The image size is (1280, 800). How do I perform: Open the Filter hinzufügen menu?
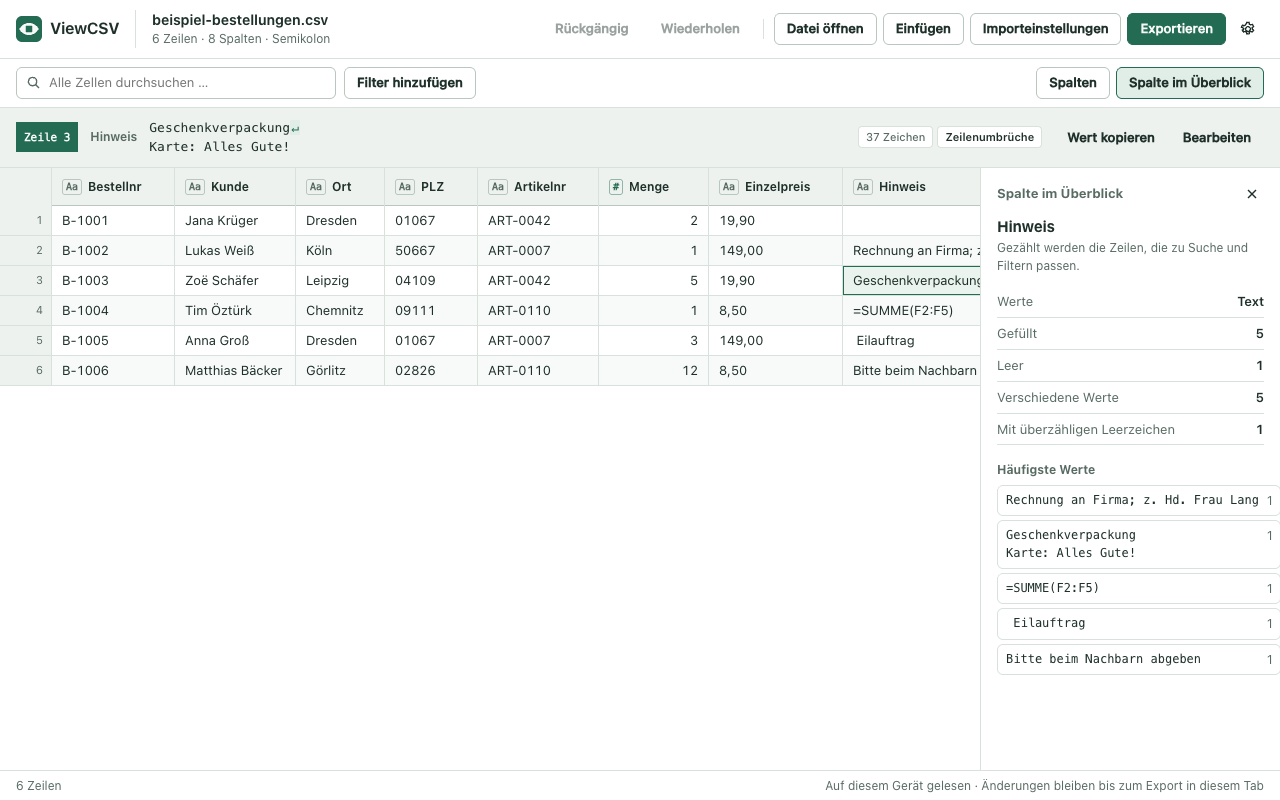tap(410, 83)
